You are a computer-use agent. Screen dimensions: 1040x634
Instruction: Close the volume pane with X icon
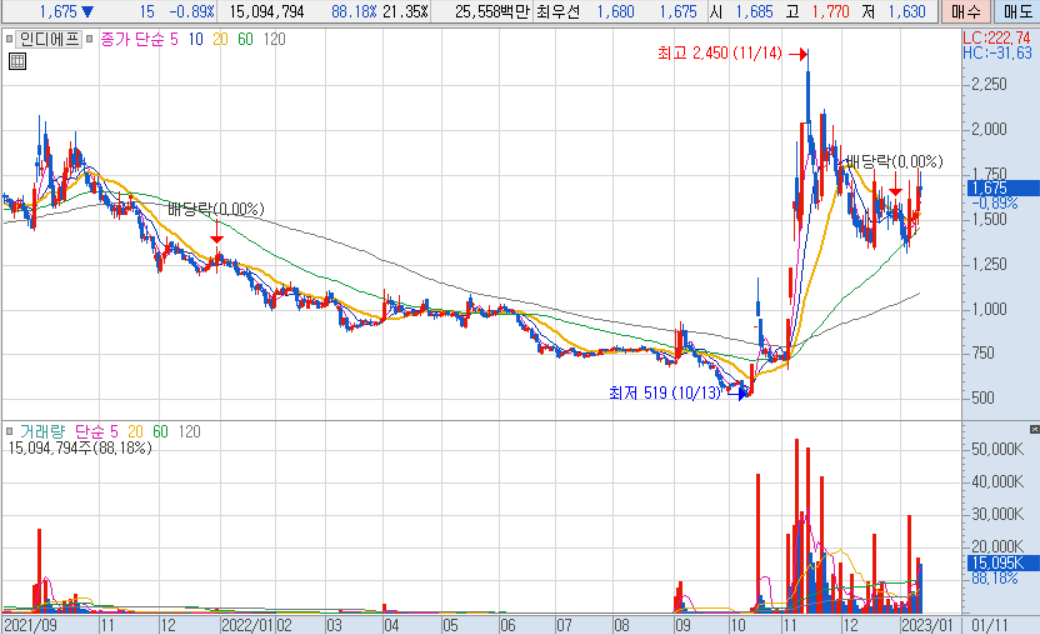pos(1034,430)
